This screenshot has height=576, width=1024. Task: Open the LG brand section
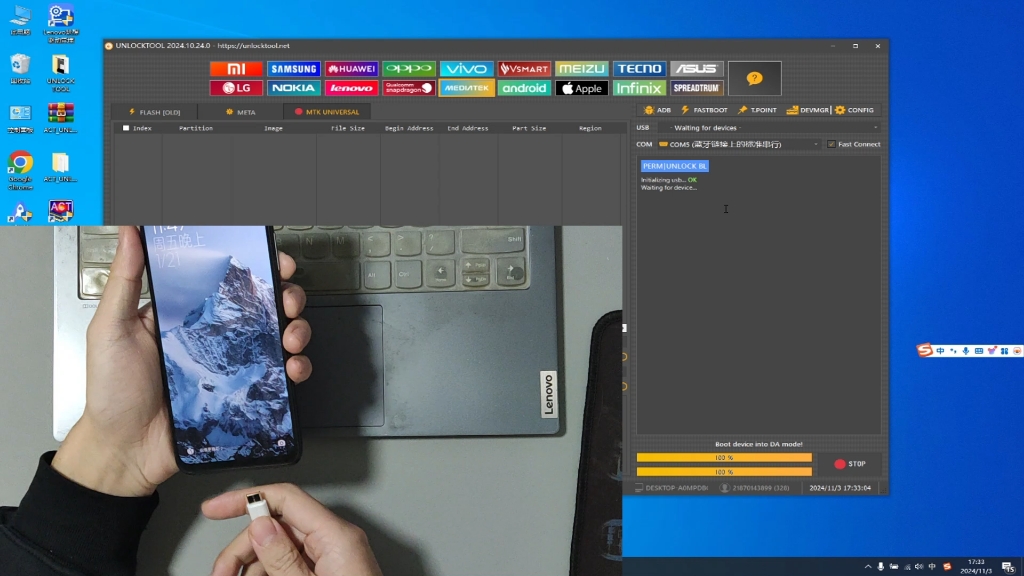click(x=236, y=88)
